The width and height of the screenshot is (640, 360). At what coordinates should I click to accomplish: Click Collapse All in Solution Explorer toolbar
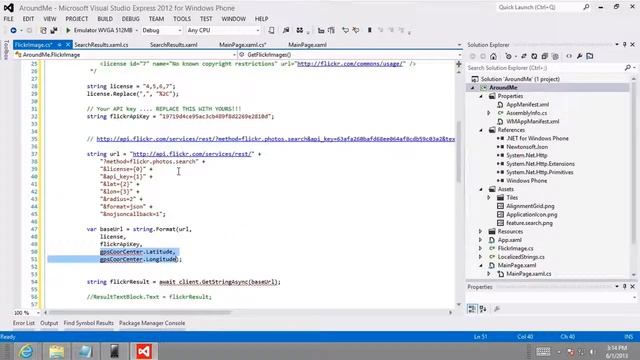[x=544, y=56]
